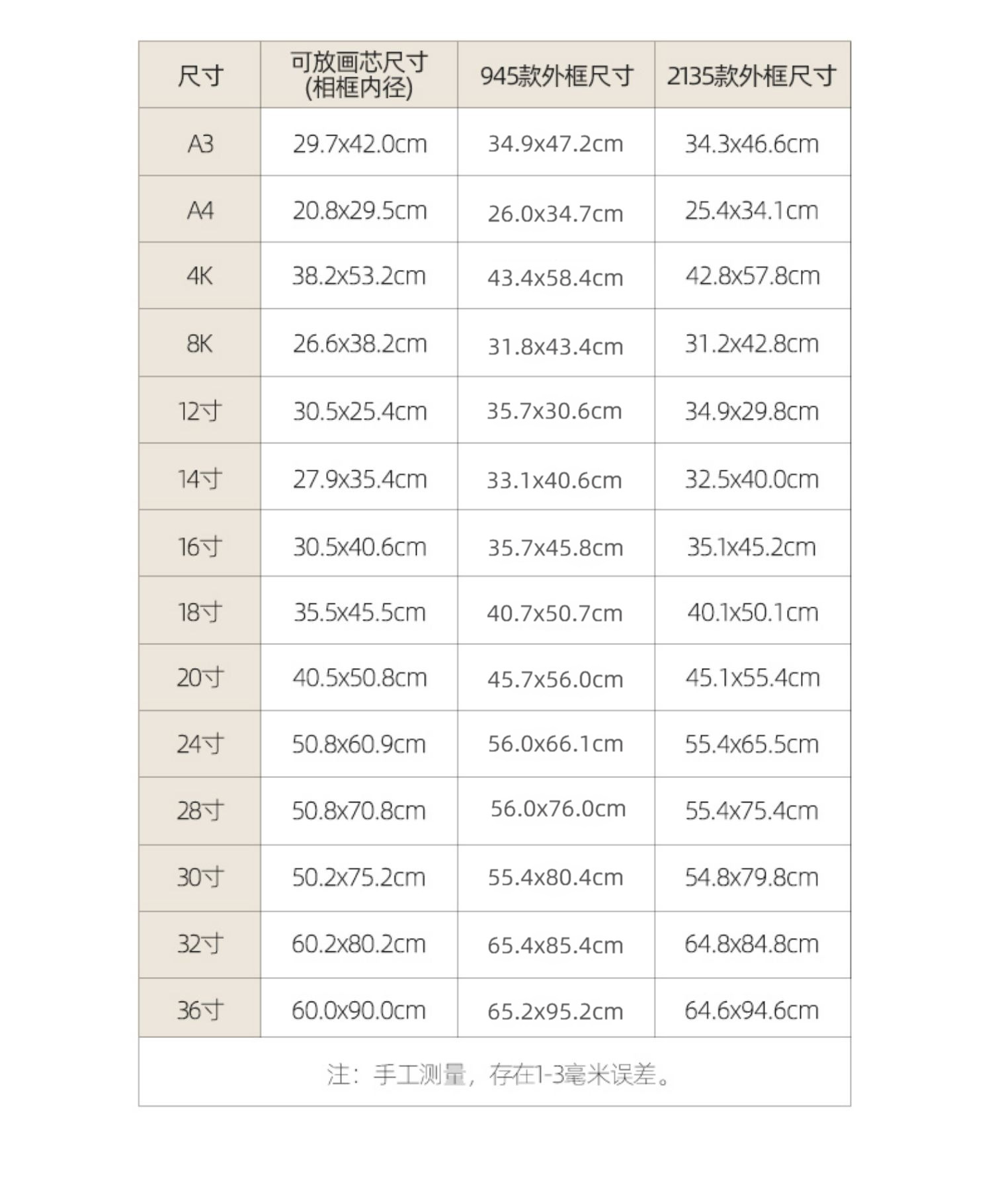Select the 16寸 row label
Screen dimensions: 992x1204
[200, 546]
